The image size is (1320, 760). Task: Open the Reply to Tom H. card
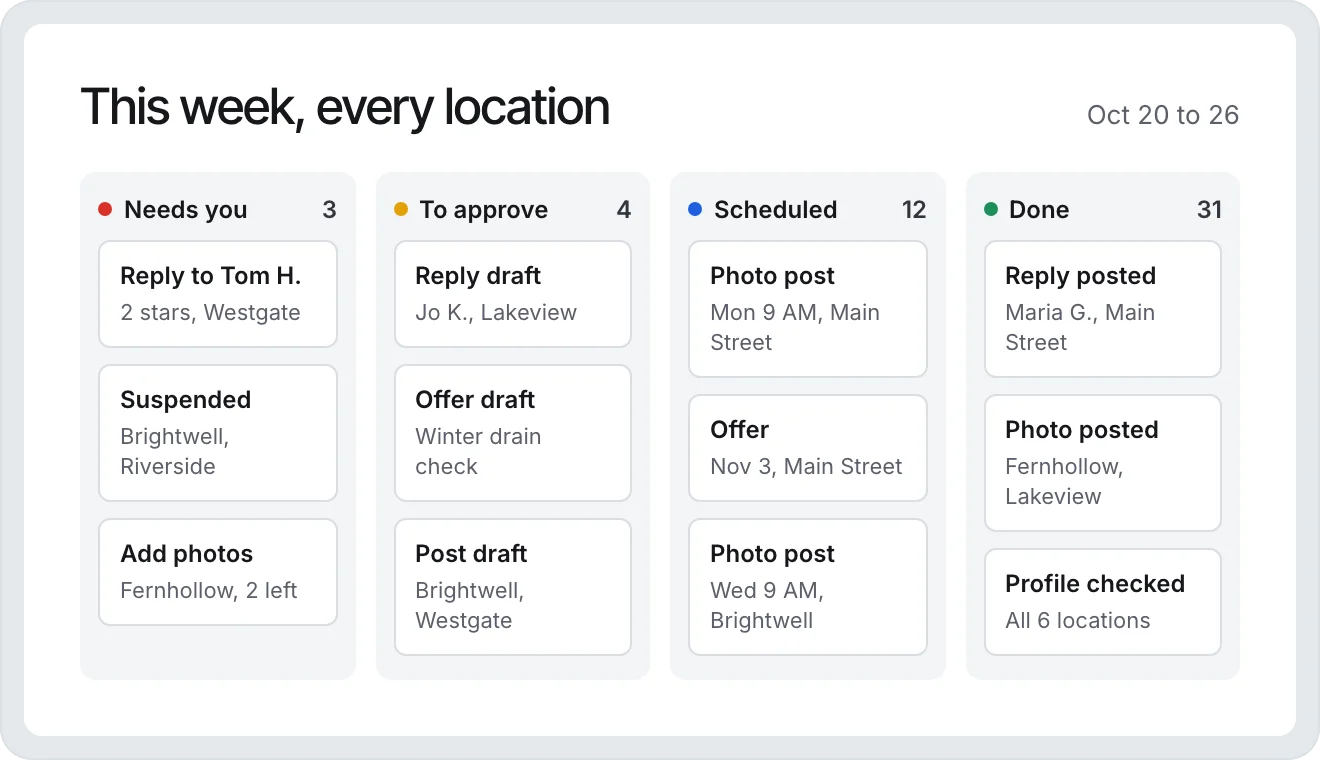(218, 294)
